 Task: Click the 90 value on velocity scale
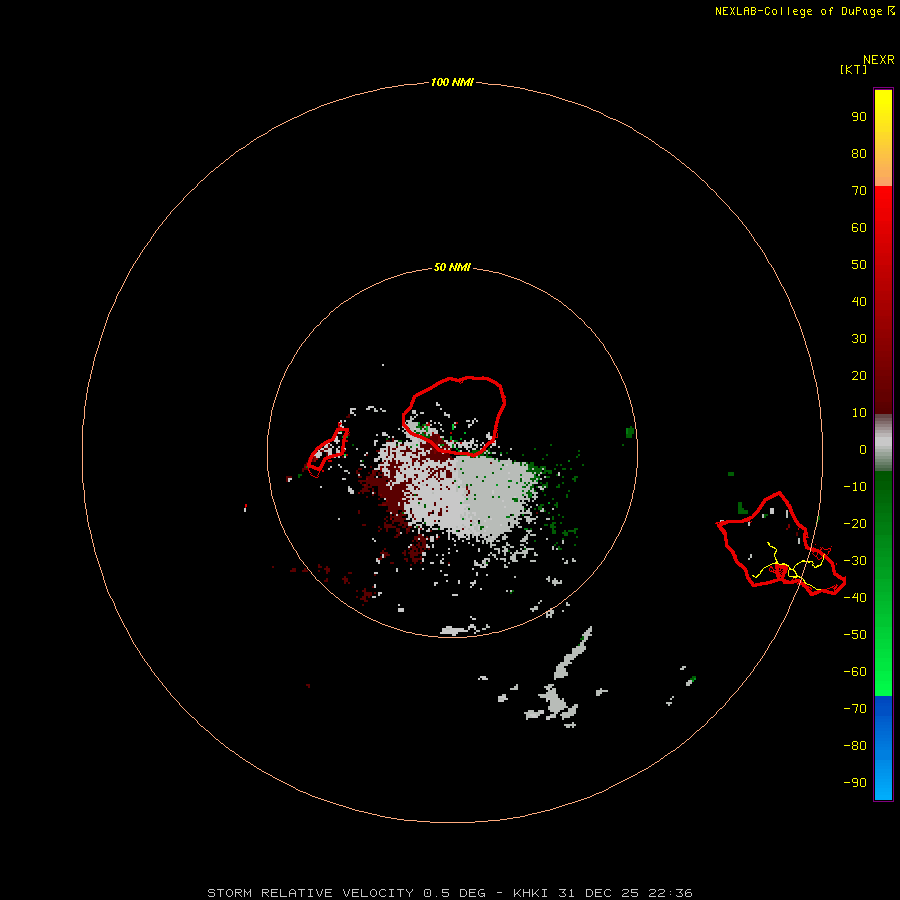click(x=859, y=117)
